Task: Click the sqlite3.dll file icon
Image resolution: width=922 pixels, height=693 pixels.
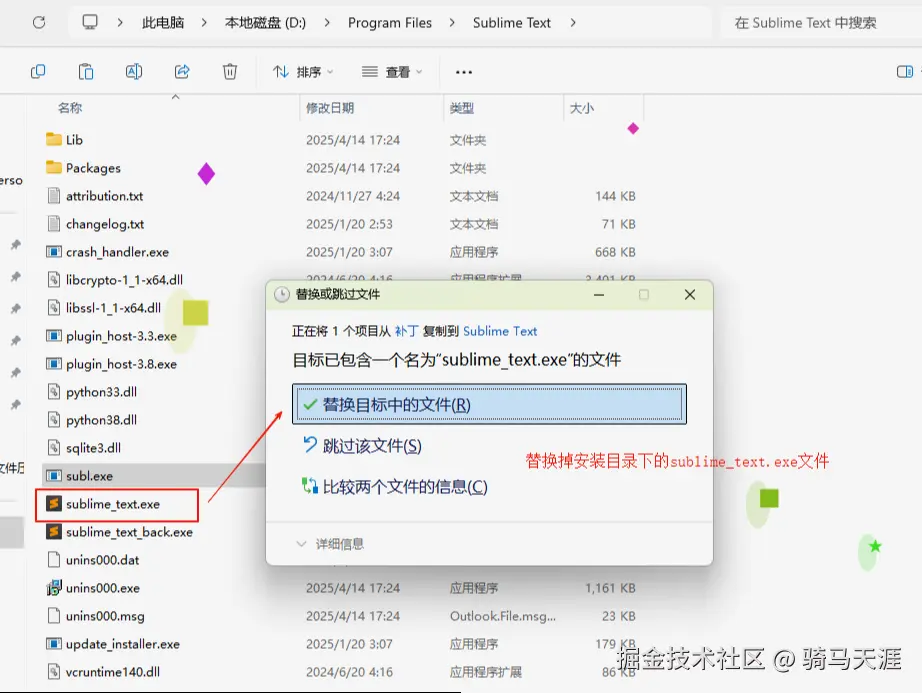Action: point(54,447)
